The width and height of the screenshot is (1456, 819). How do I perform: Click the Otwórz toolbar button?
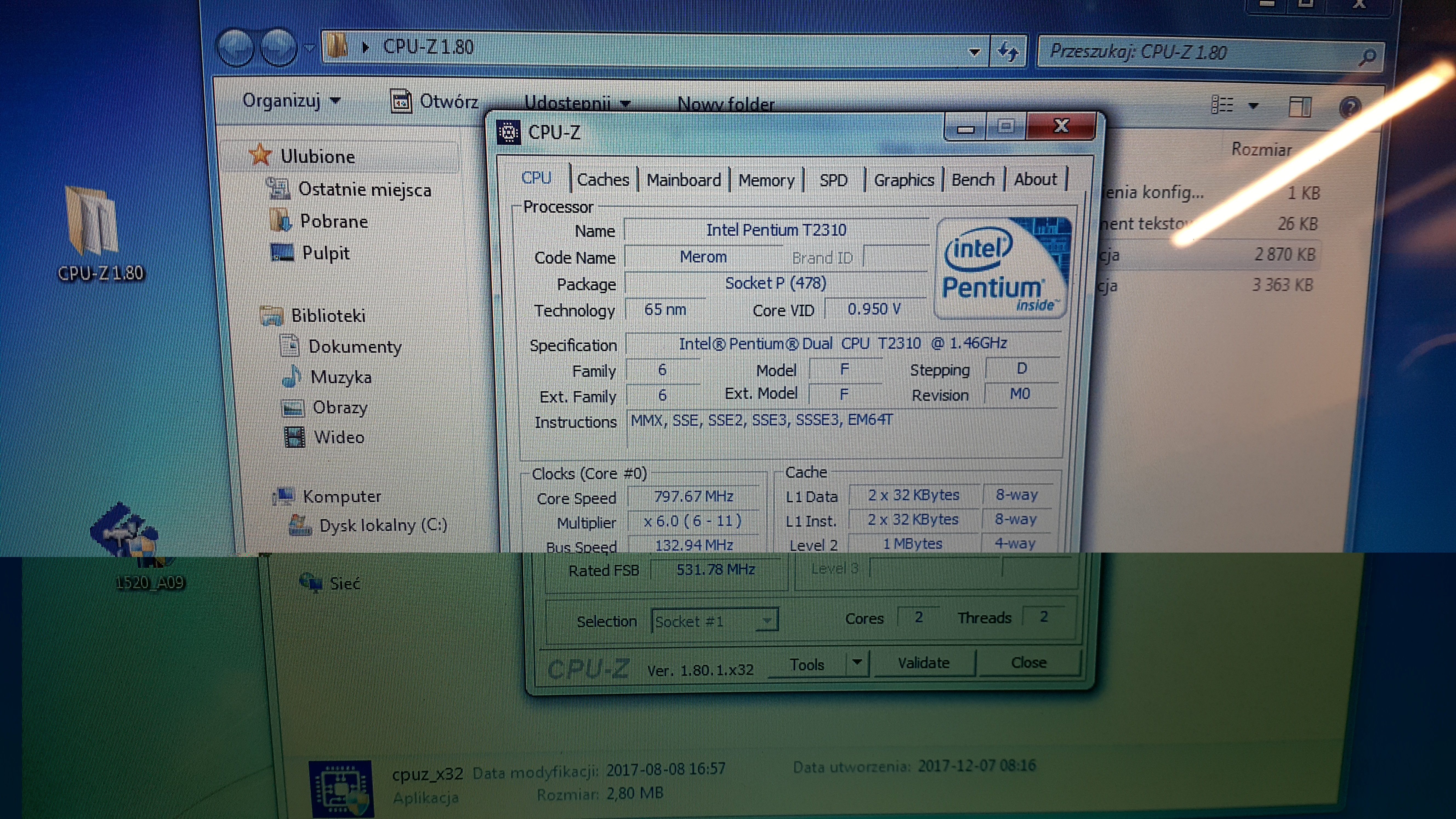click(434, 102)
